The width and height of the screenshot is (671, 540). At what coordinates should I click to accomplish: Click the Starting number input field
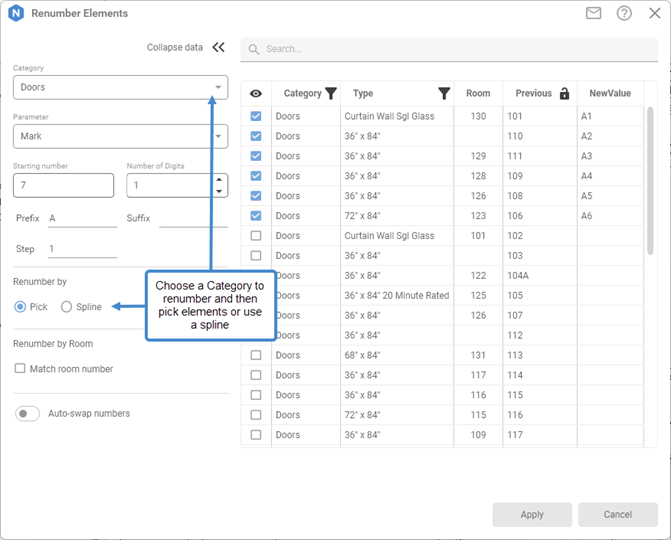coord(63,185)
